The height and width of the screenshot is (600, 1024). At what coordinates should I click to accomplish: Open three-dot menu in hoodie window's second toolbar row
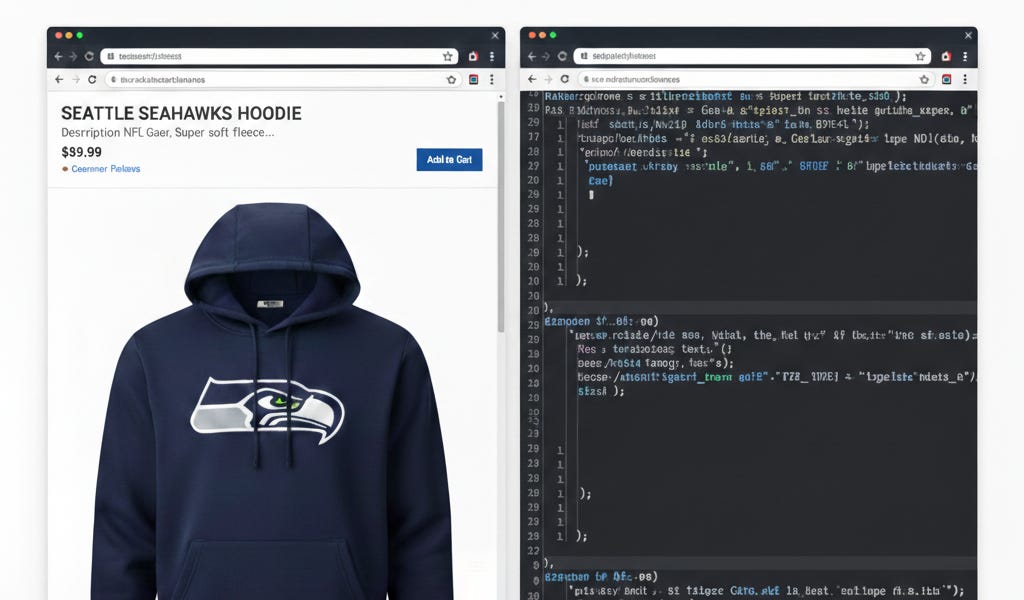[x=492, y=79]
